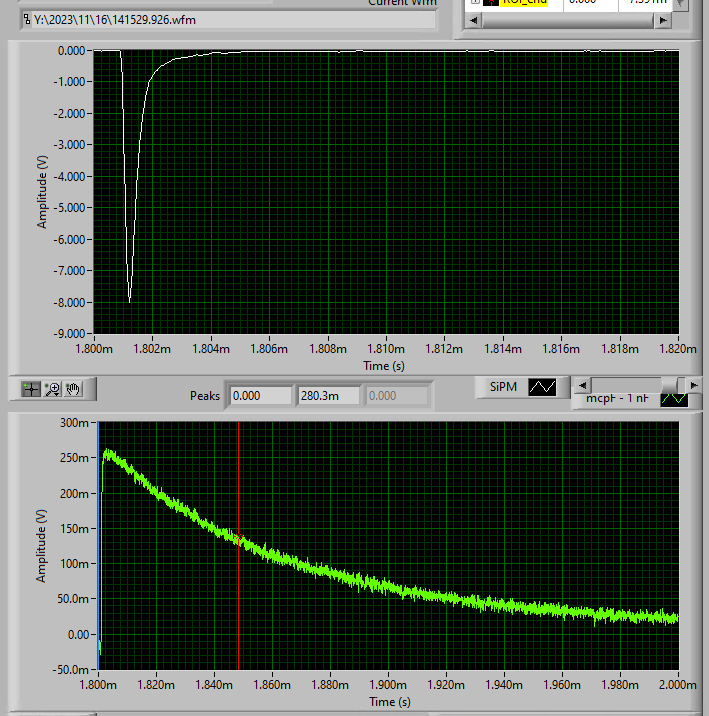This screenshot has height=716, width=709.
Task: Click the legend scrollbar right arrow
Action: 695,385
